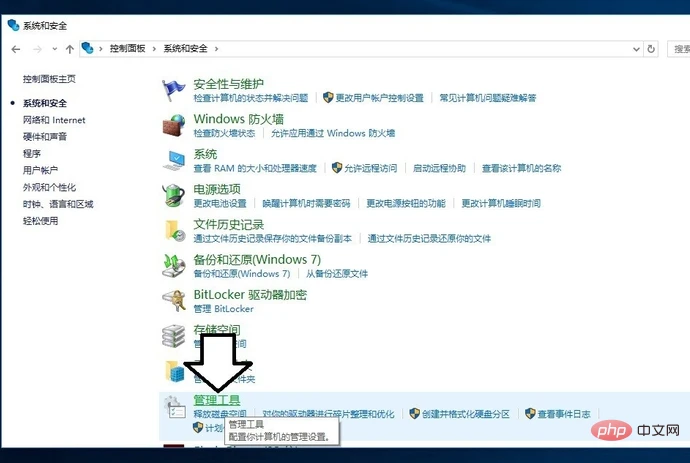Click 允许远程访问 link
Viewport: 690px width, 463px height.
371,168
